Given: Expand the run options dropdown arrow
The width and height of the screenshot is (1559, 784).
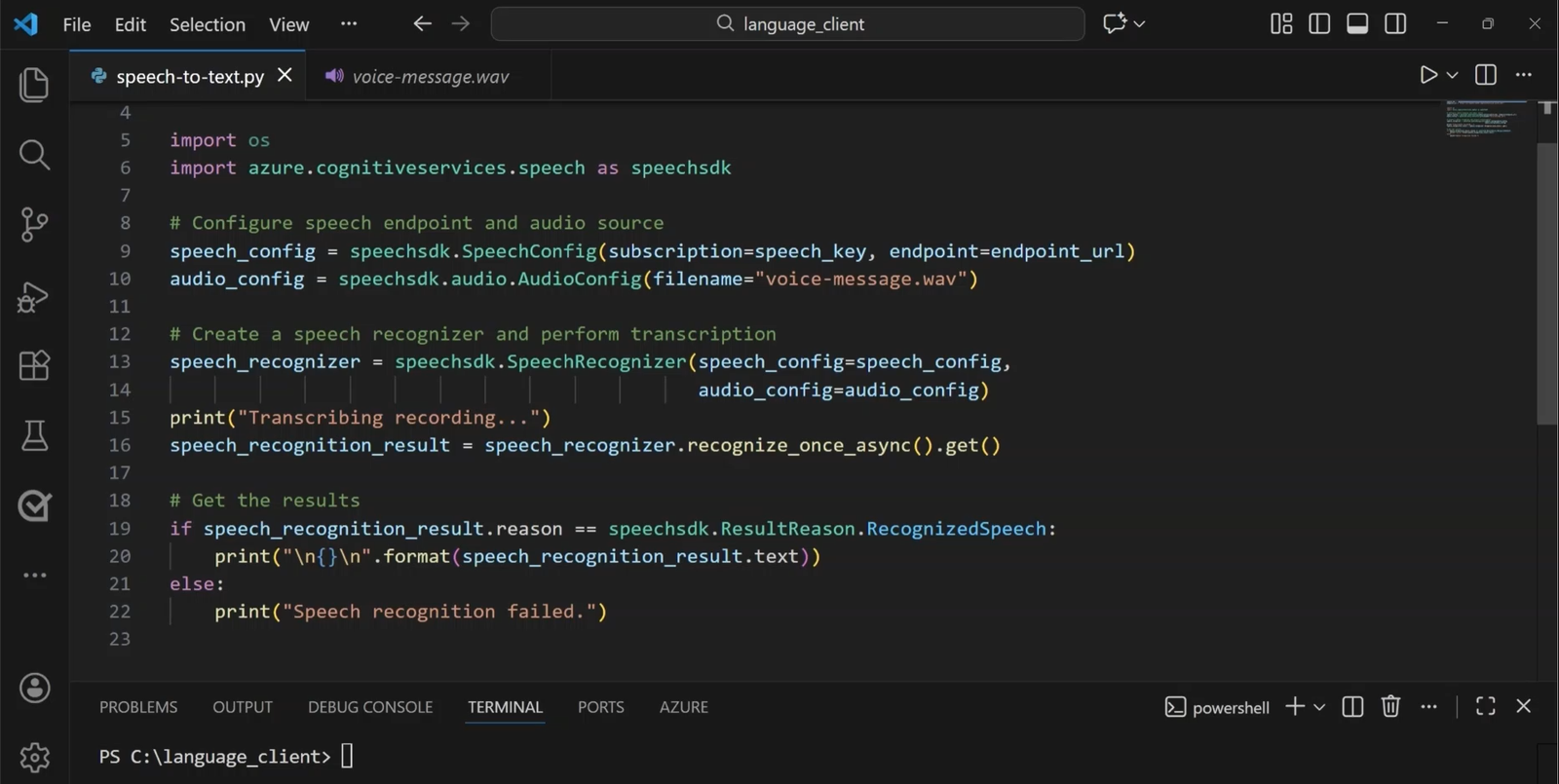Looking at the screenshot, I should pyautogui.click(x=1452, y=75).
